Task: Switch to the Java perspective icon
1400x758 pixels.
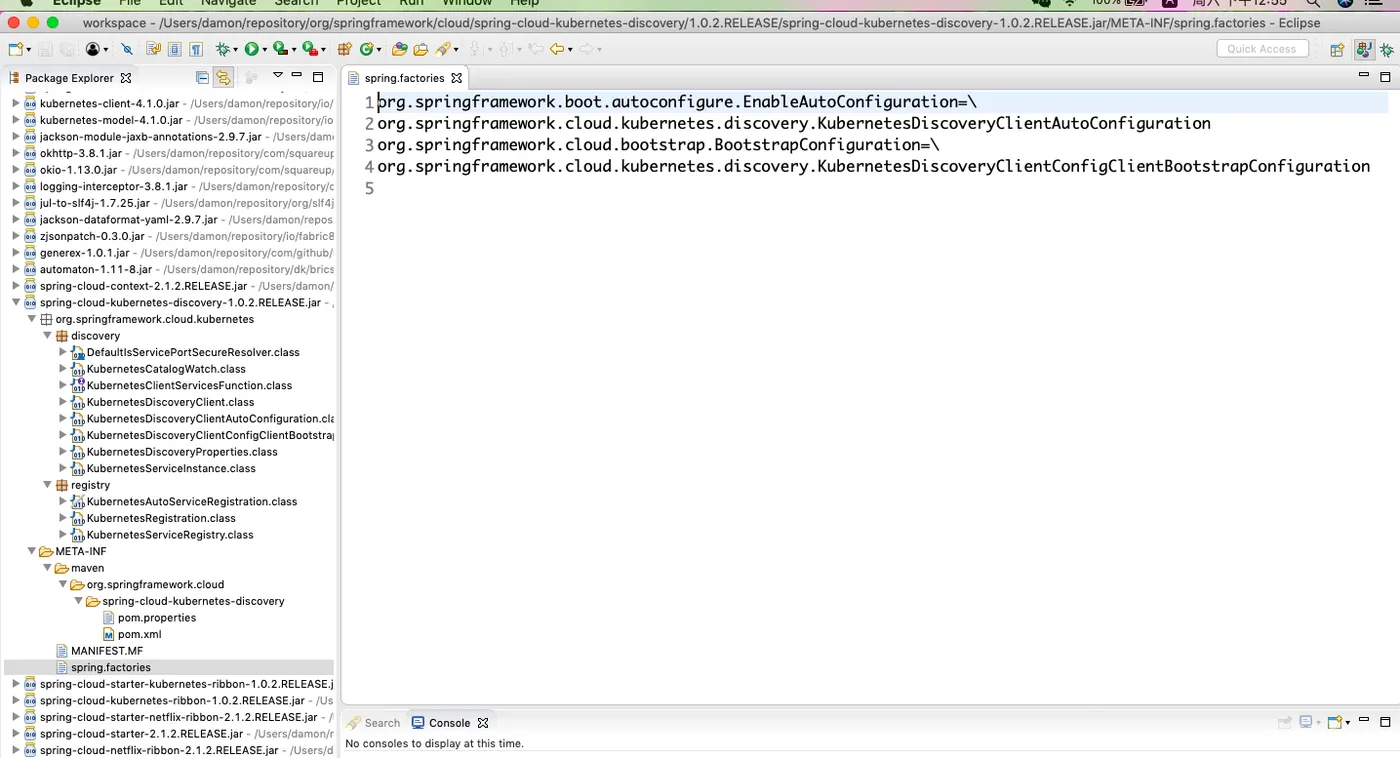Action: coord(1364,49)
